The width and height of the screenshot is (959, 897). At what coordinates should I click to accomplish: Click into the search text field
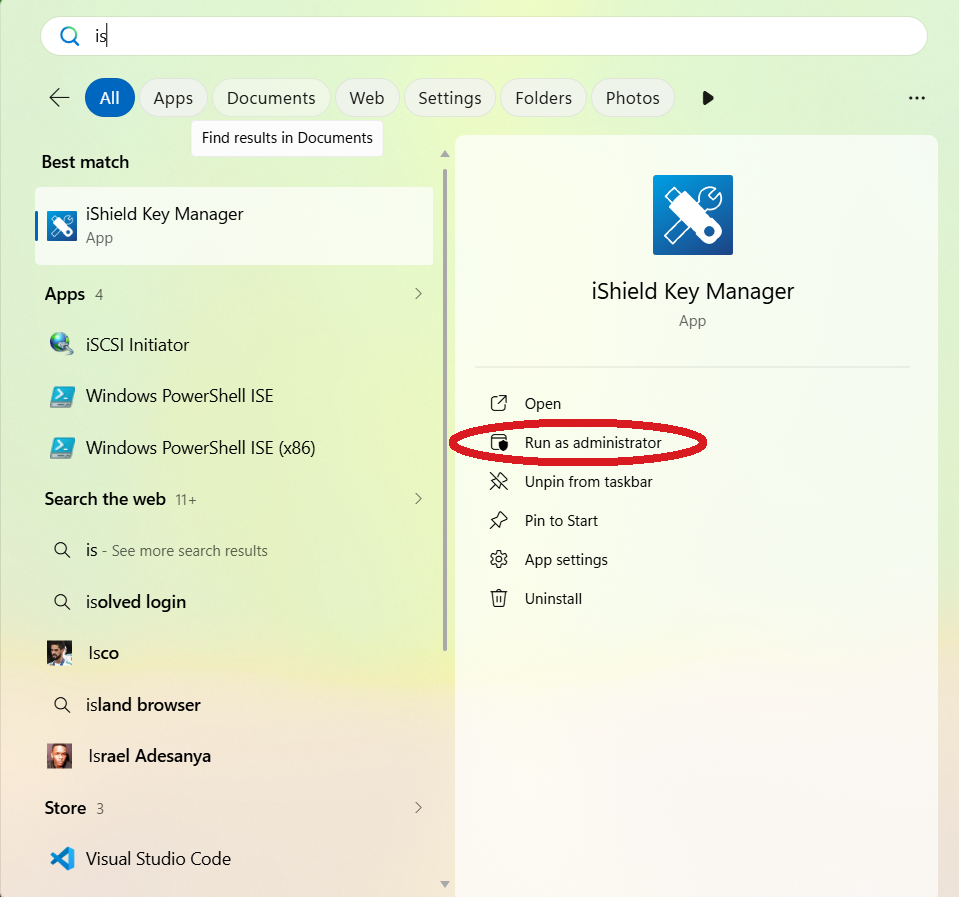pyautogui.click(x=484, y=36)
